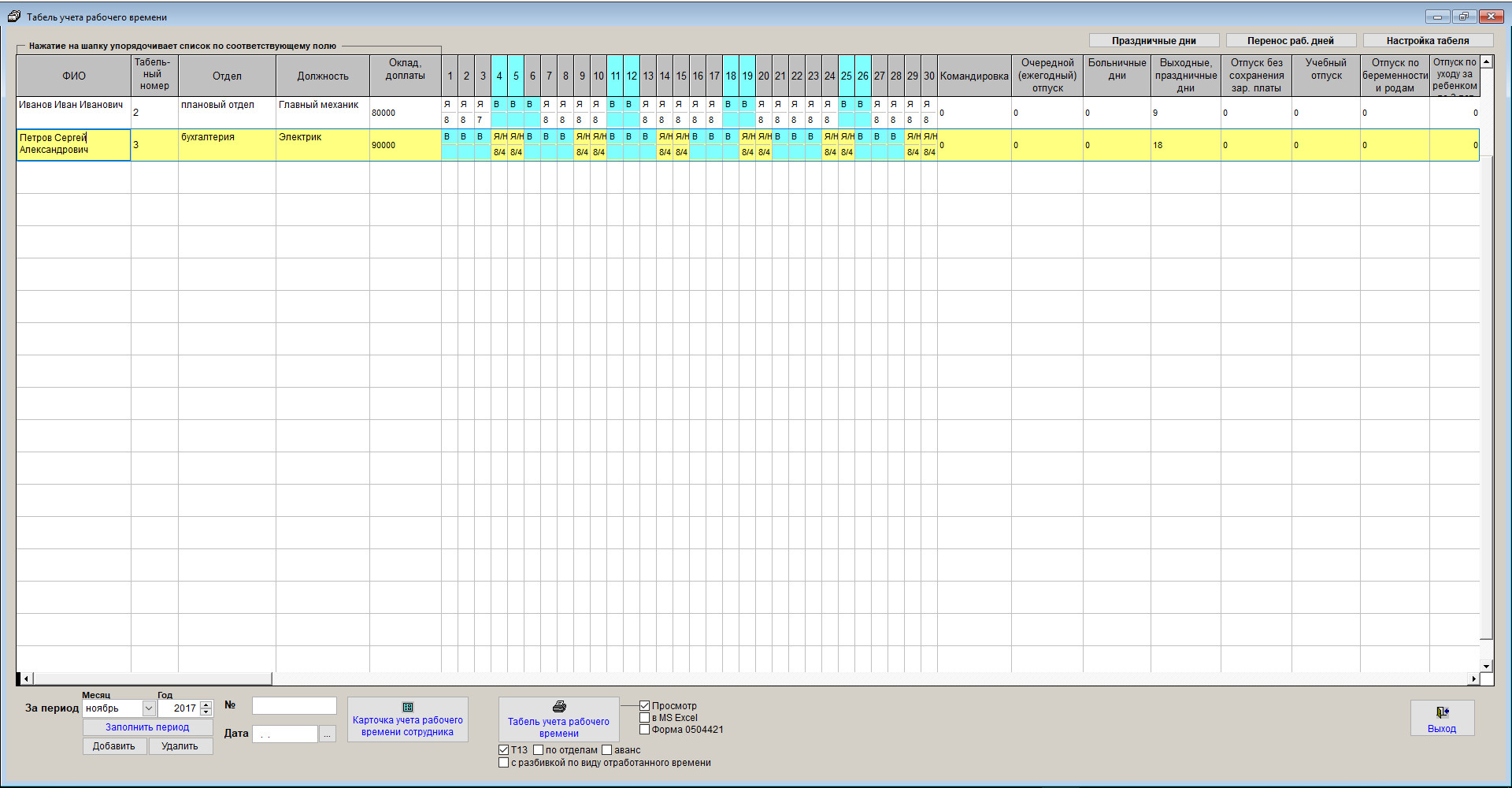Screen dimensions: 1512x788
Task: Increase the year with the up arrow
Action: point(206,704)
